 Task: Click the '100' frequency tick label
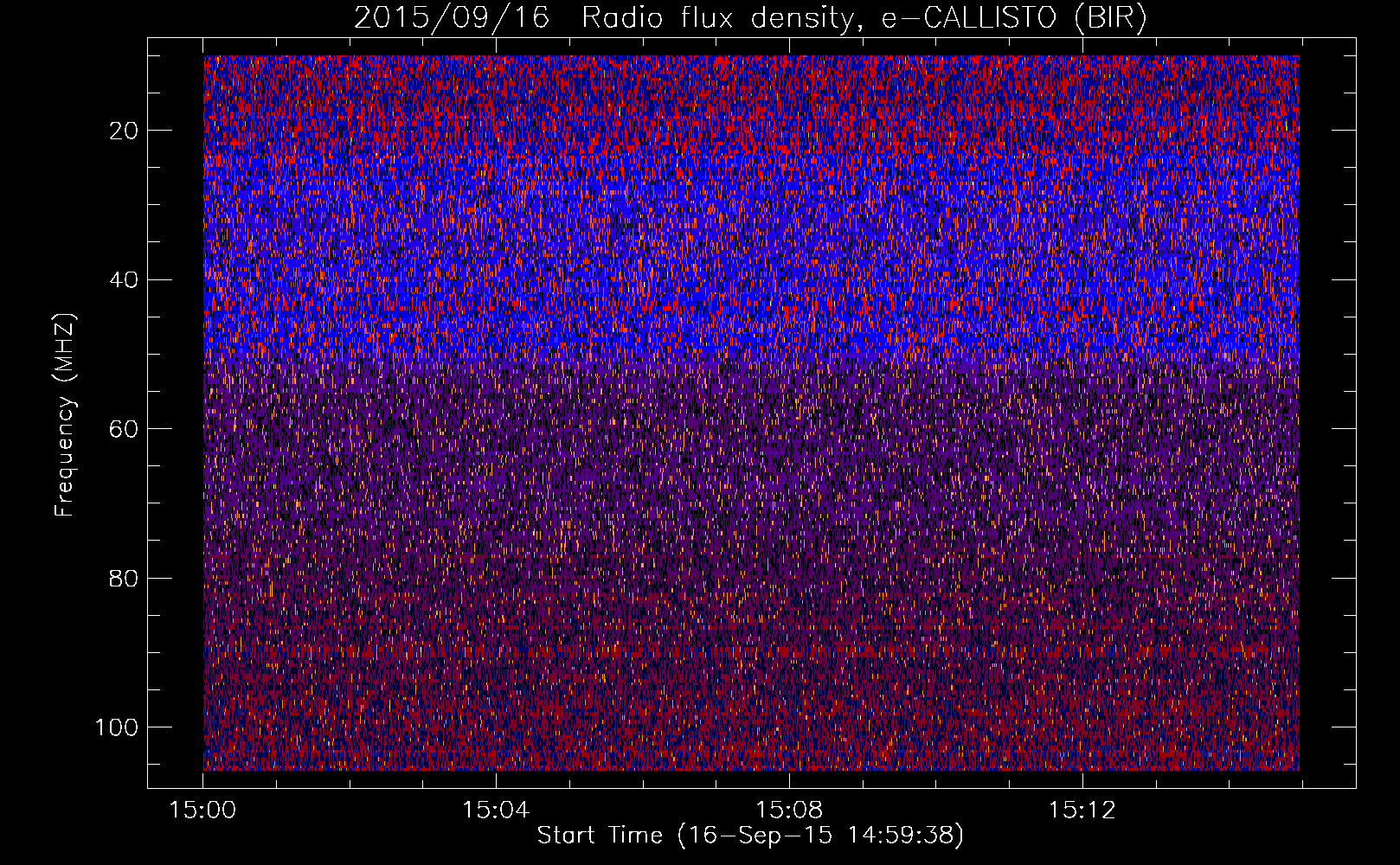[x=117, y=727]
